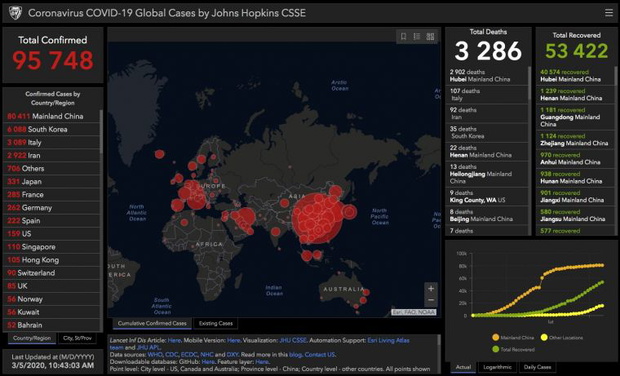The width and height of the screenshot is (620, 376).
Task: Select '331 Japan' row
Action: pos(51,181)
